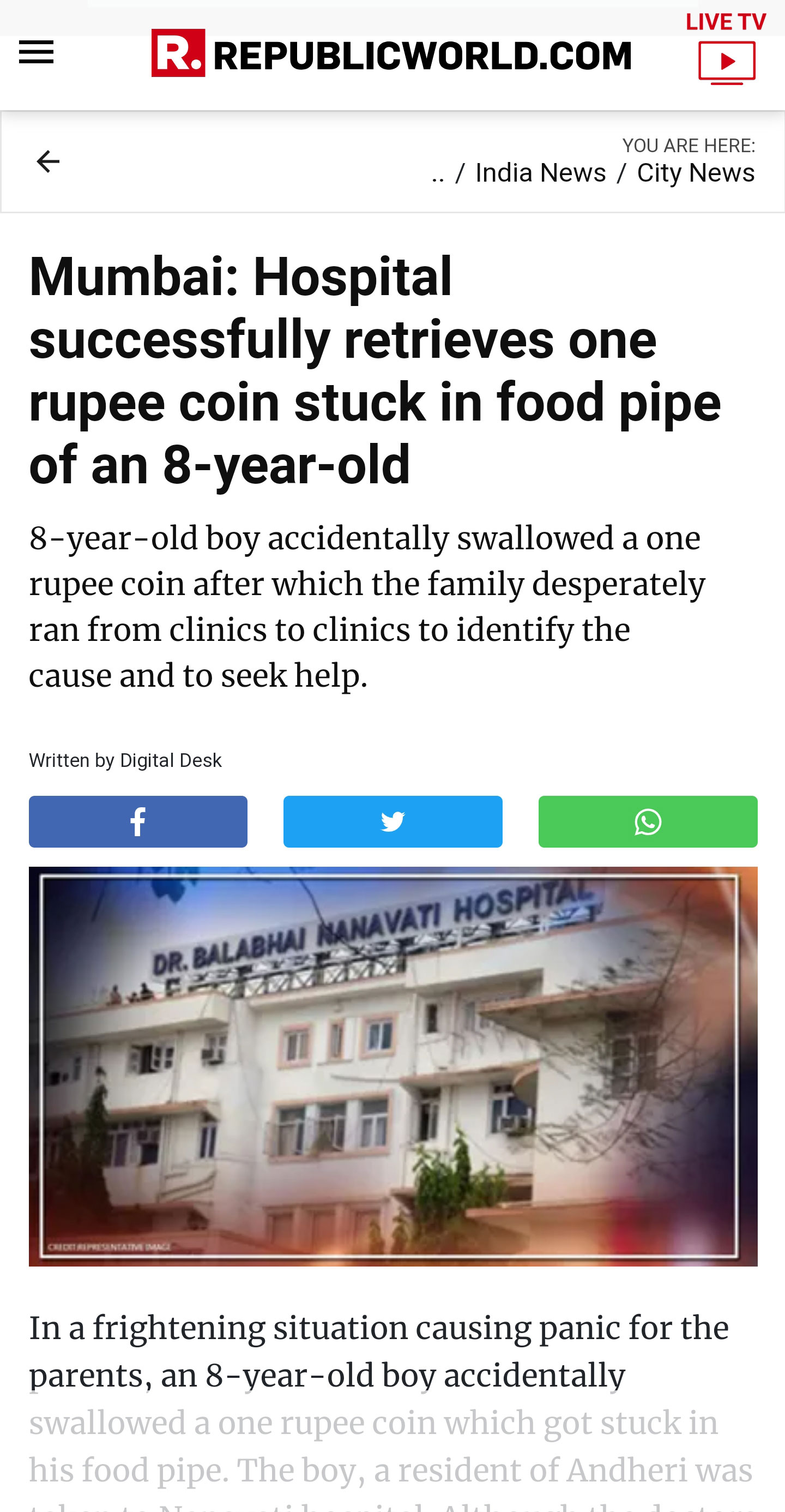785x1512 pixels.
Task: Share the article via WhatsApp
Action: [x=648, y=822]
